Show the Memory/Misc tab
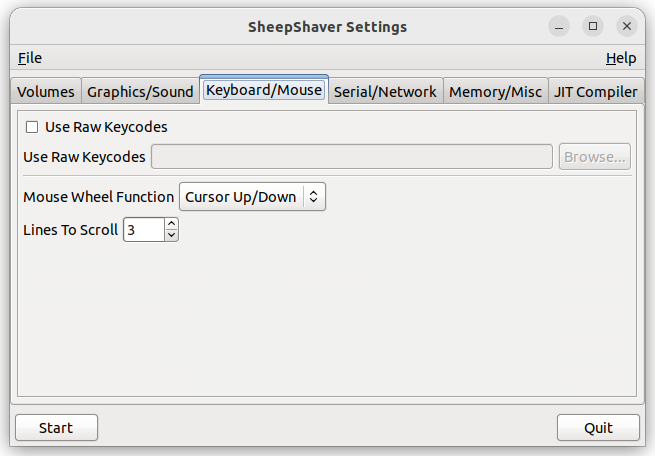655x456 pixels. pyautogui.click(x=495, y=91)
